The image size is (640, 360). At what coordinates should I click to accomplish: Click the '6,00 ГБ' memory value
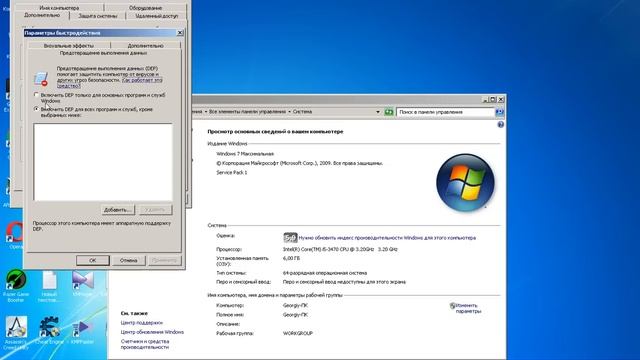coord(291,258)
